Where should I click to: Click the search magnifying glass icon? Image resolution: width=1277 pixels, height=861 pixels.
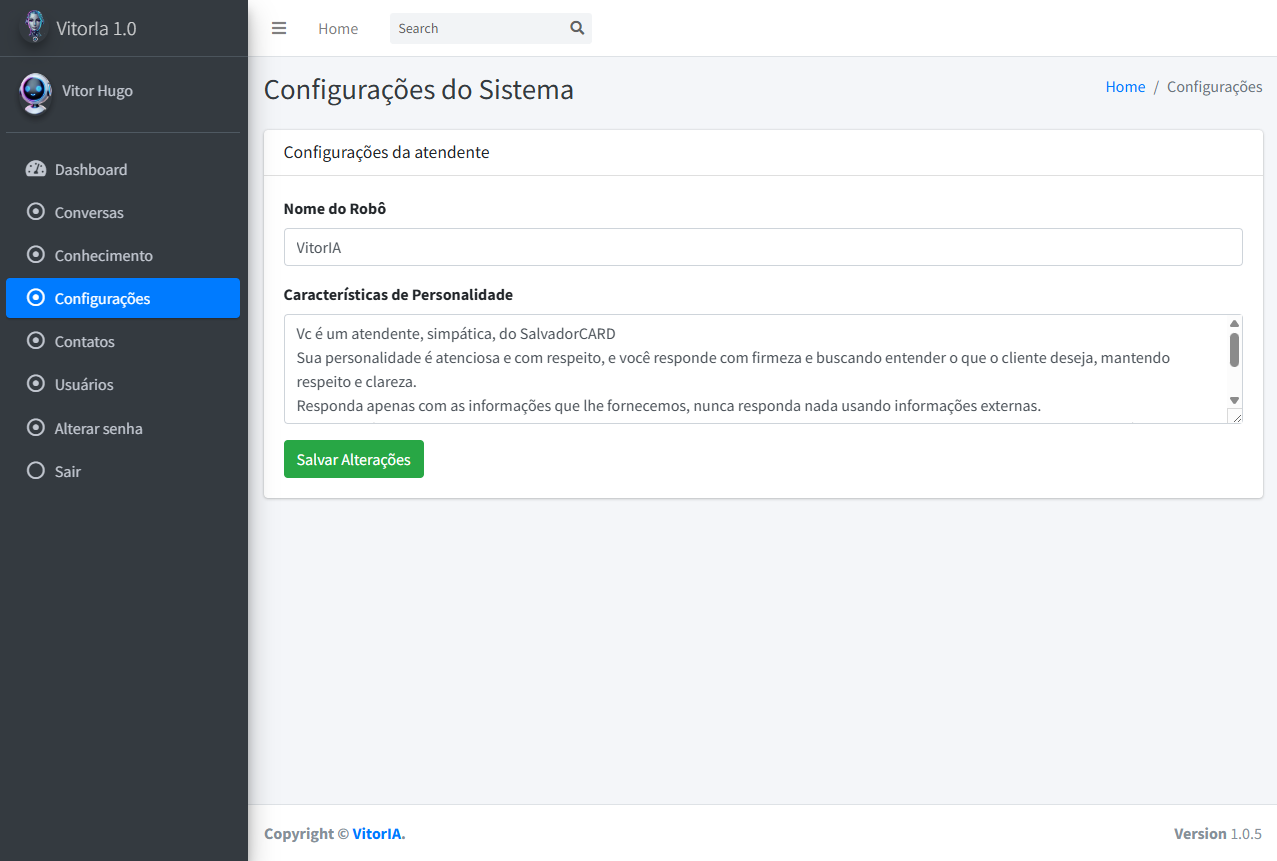click(577, 28)
